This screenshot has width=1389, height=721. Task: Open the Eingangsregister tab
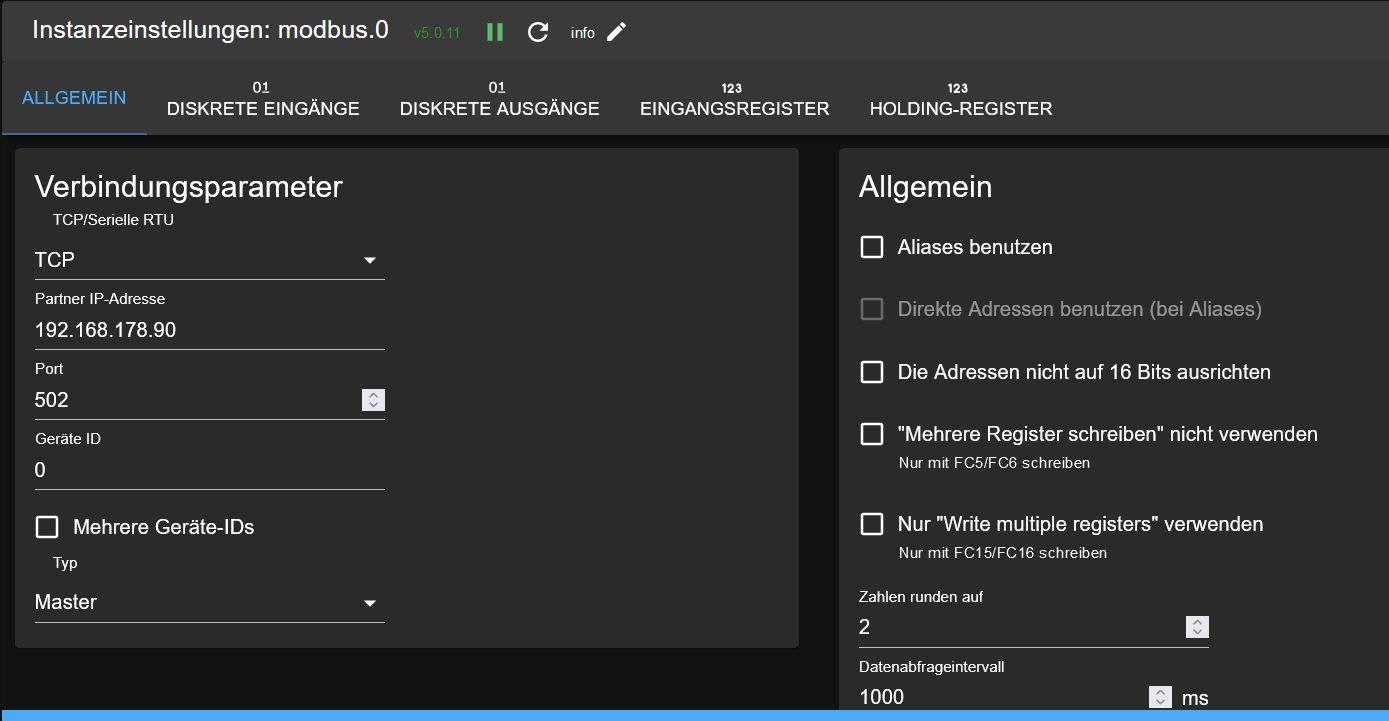pos(735,98)
